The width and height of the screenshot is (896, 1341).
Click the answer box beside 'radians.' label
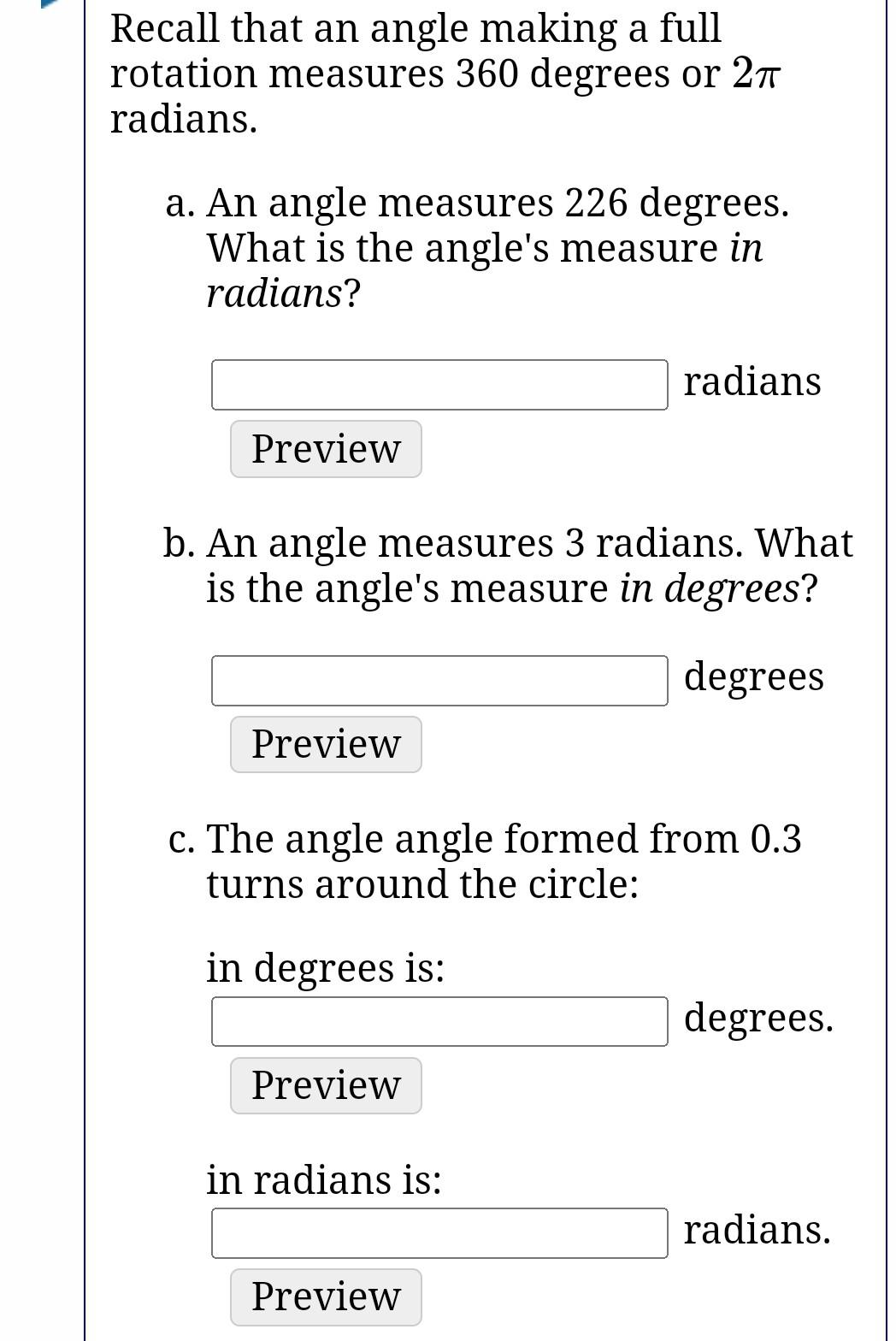[439, 1232]
